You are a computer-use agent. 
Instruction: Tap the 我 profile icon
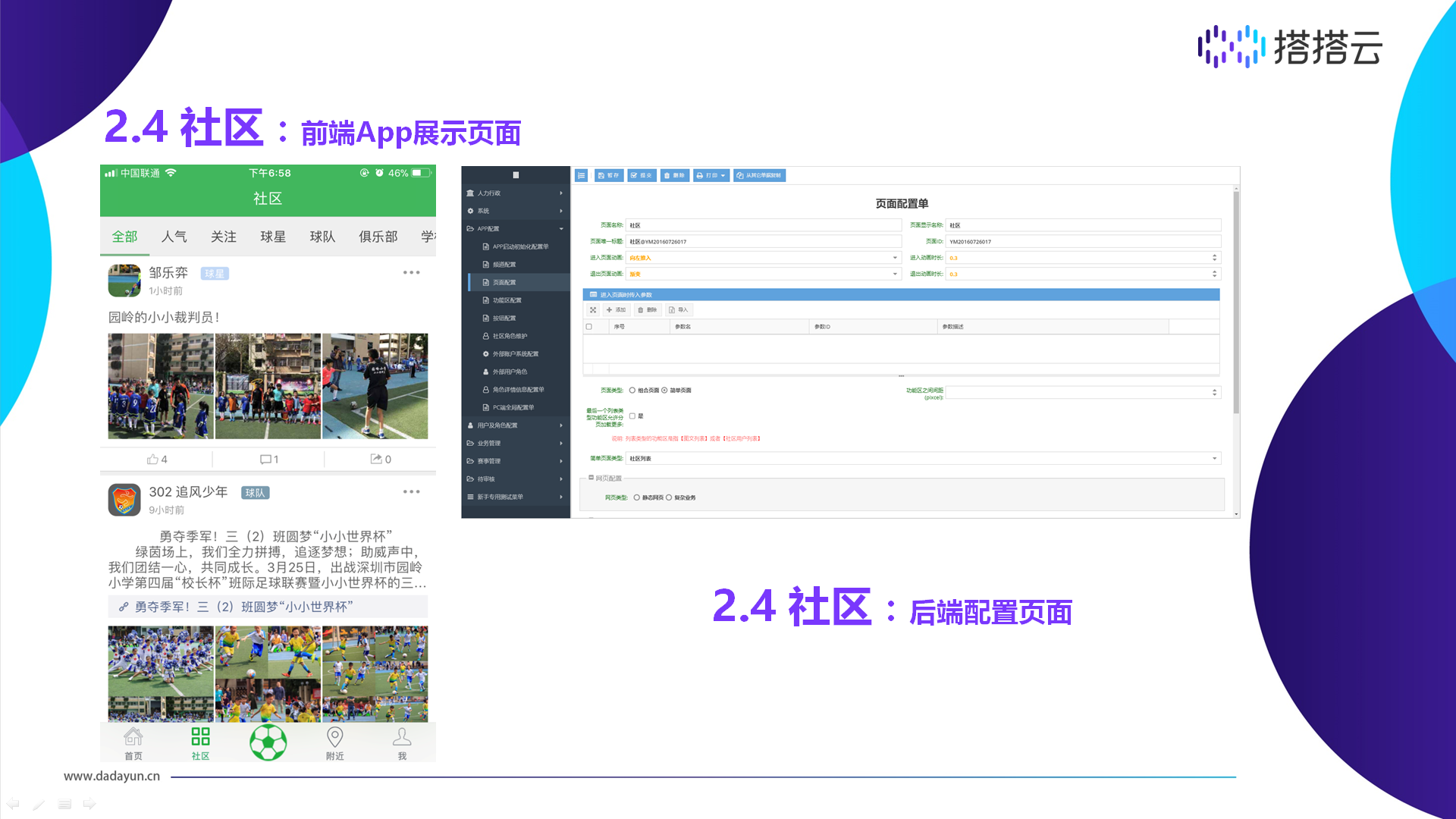(x=402, y=737)
